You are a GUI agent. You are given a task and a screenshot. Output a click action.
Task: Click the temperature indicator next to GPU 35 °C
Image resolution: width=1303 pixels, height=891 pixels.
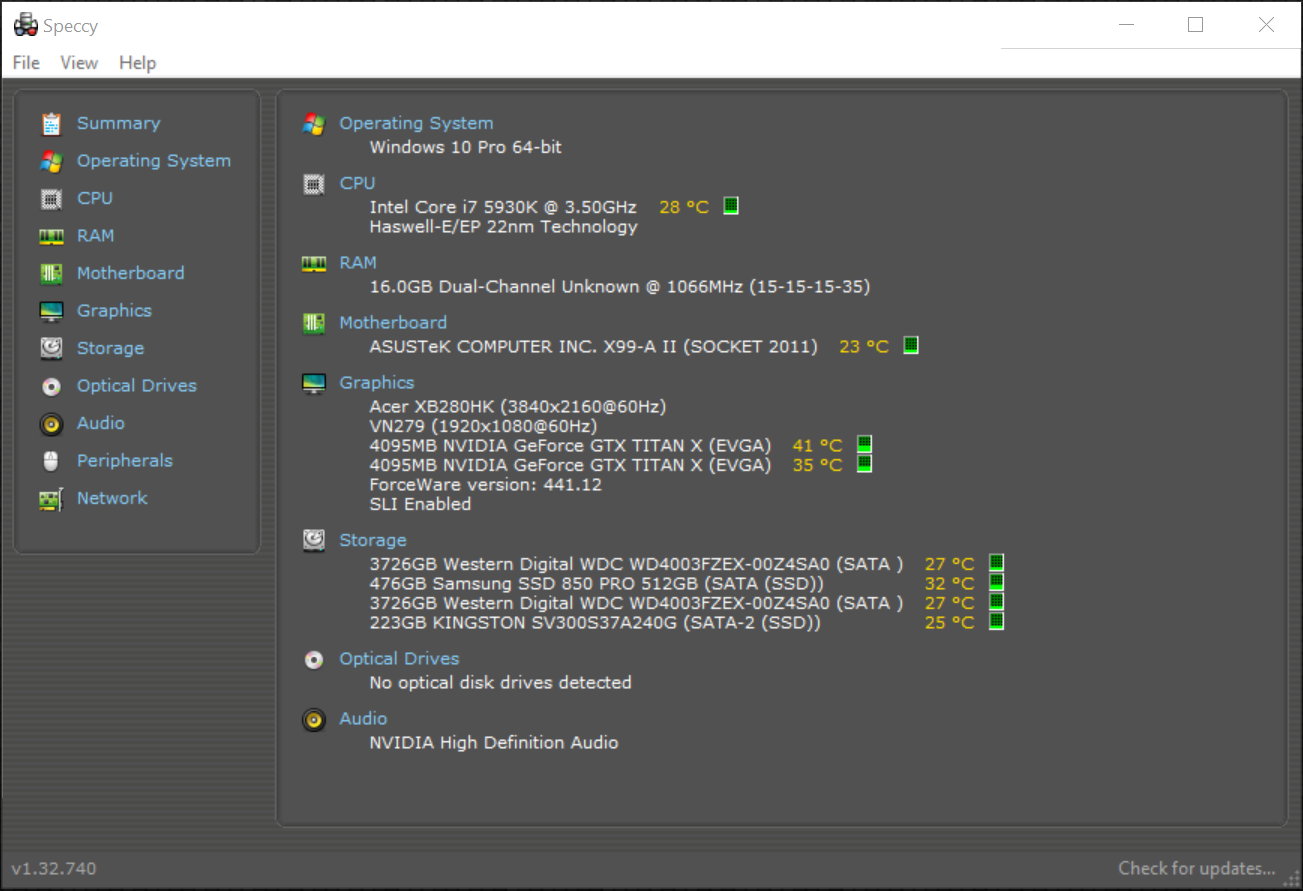(865, 464)
